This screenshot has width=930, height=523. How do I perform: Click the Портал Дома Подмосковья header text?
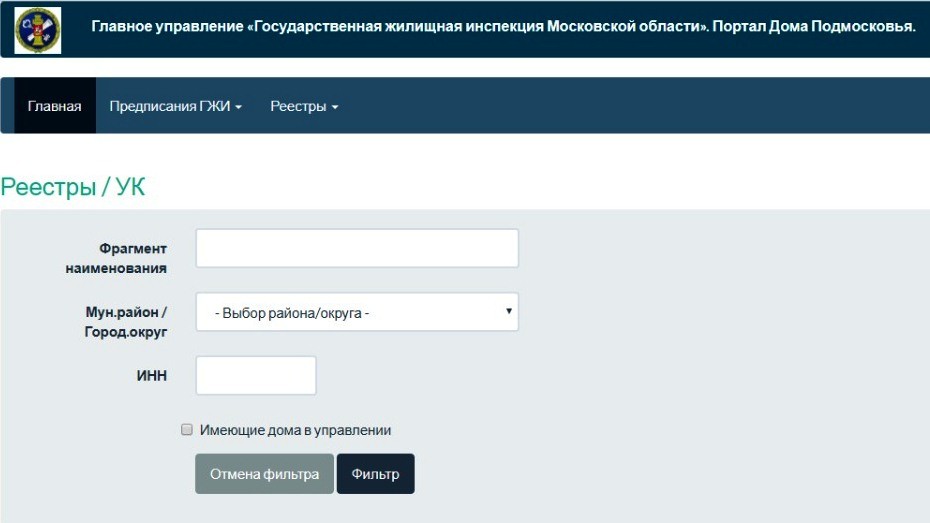(814, 27)
